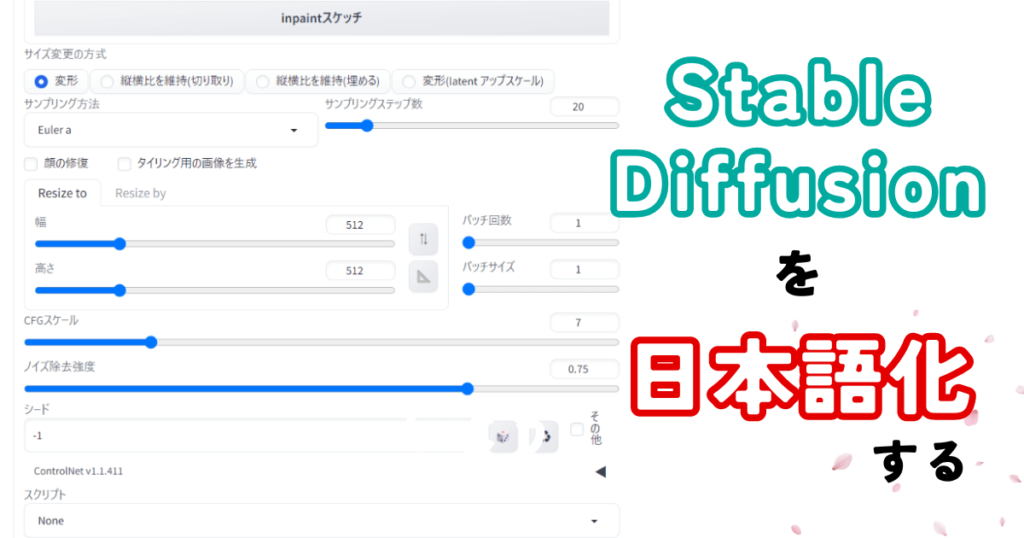Click the サンプリングステップ数 slider handle
This screenshot has width=1024, height=538.
(367, 125)
